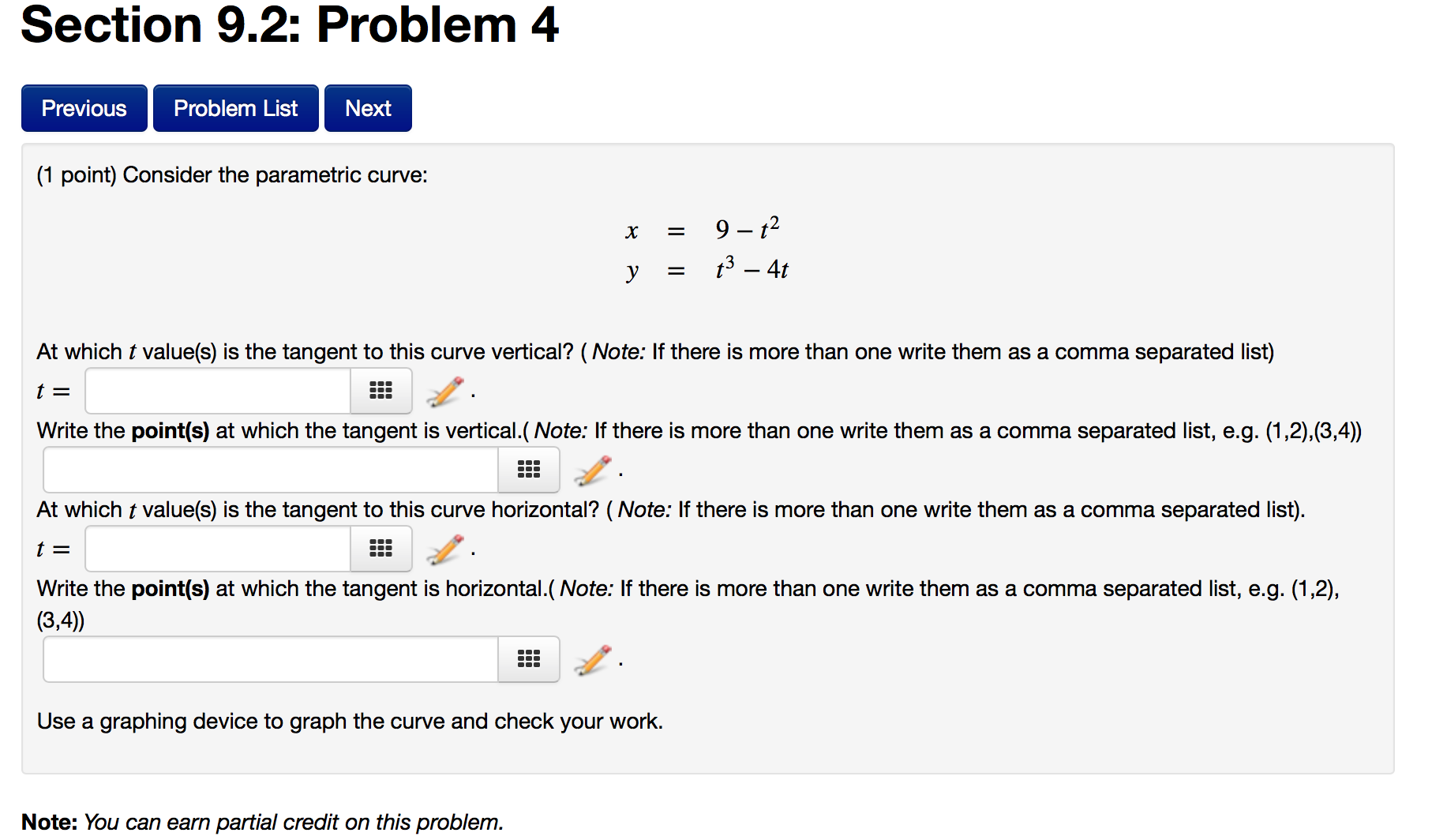Screen dimensions: 1432x840
Task: Focus the t value field for horizontal tangents
Action: pos(217,549)
